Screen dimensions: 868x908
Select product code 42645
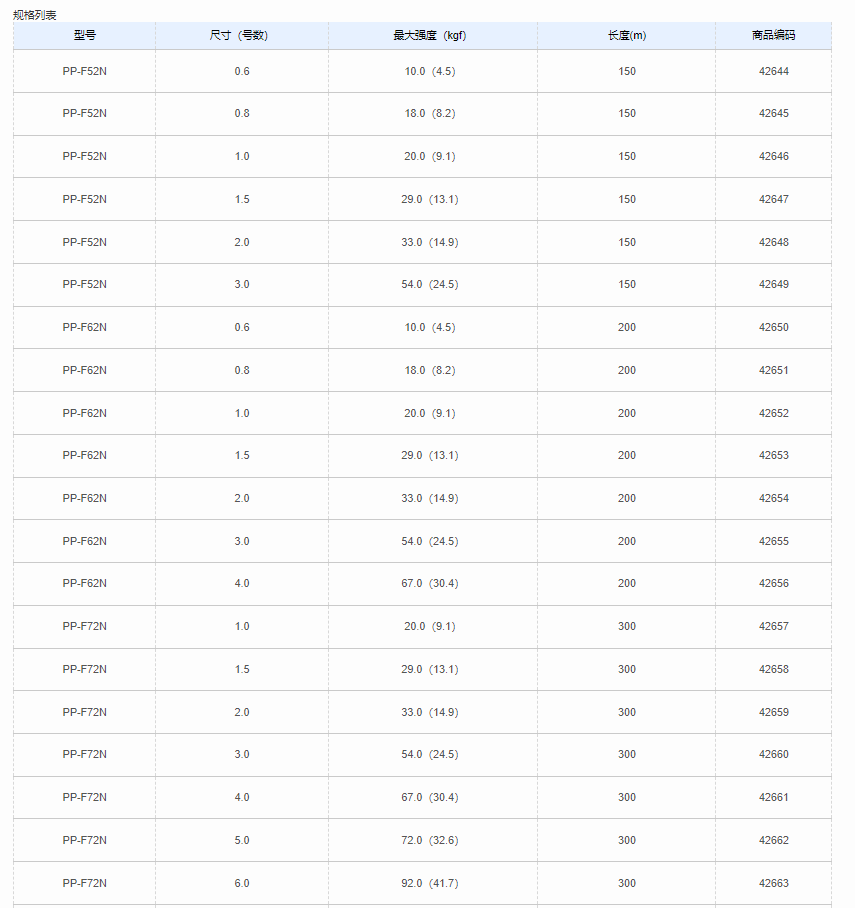[774, 114]
